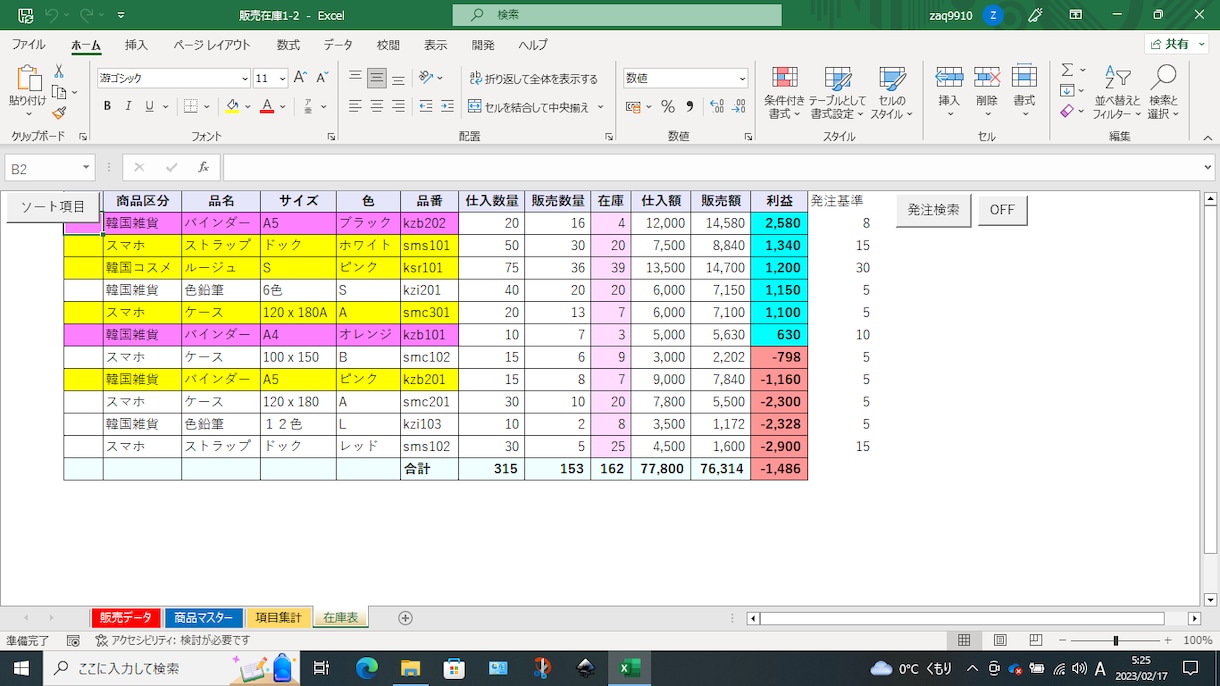Click the 発注検索 button
Screen dimensions: 1220x686
tap(933, 210)
